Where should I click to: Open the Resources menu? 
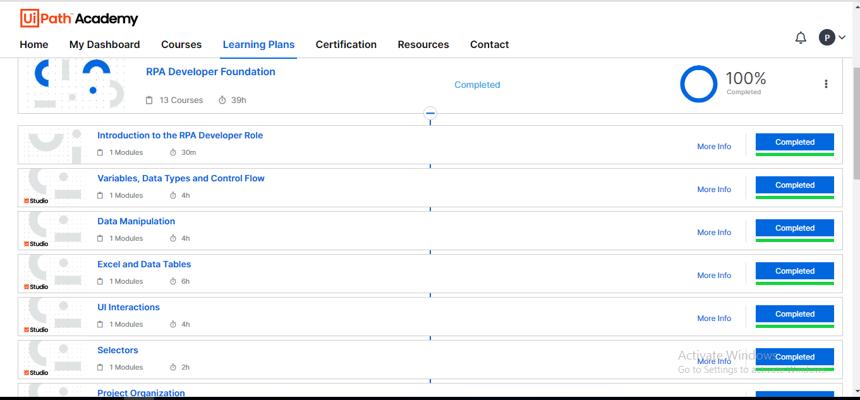point(423,45)
